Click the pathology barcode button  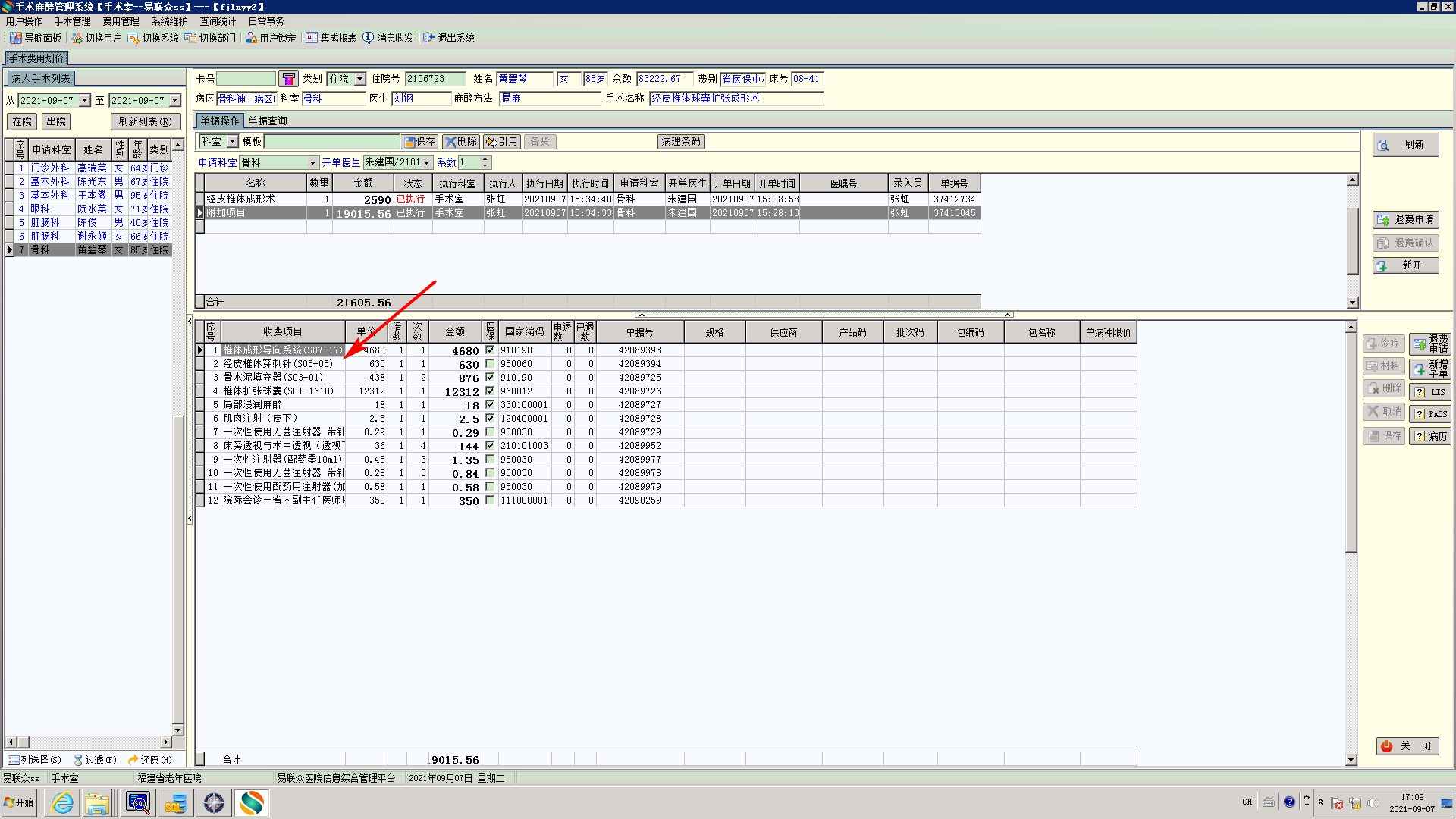pos(680,142)
